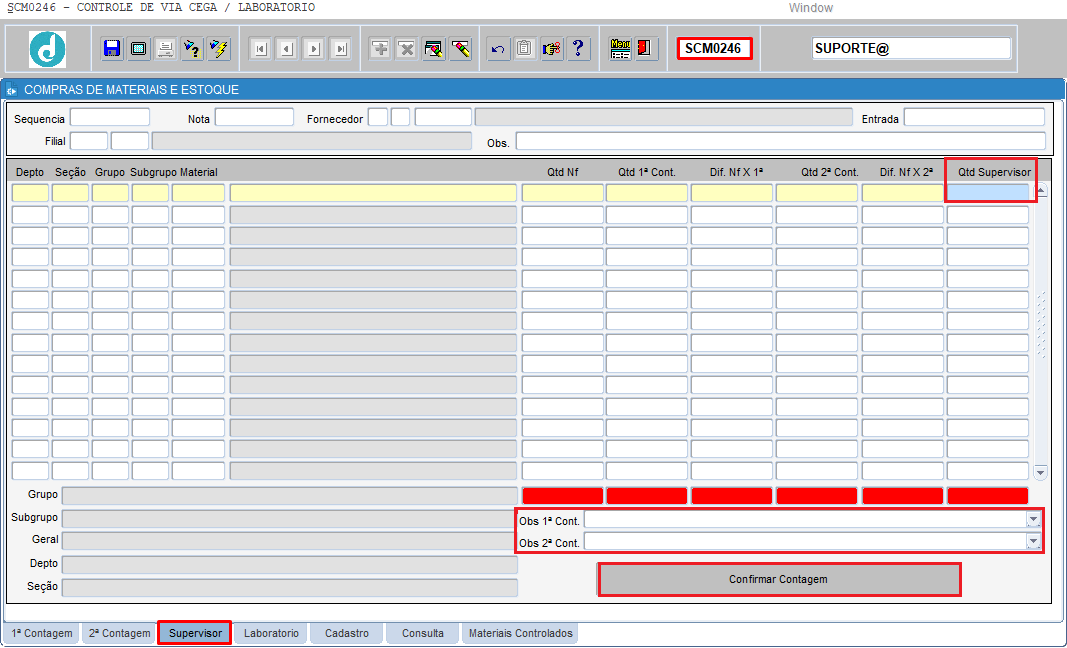Click the Nota input field
This screenshot has height=648, width=1067.
[x=255, y=117]
